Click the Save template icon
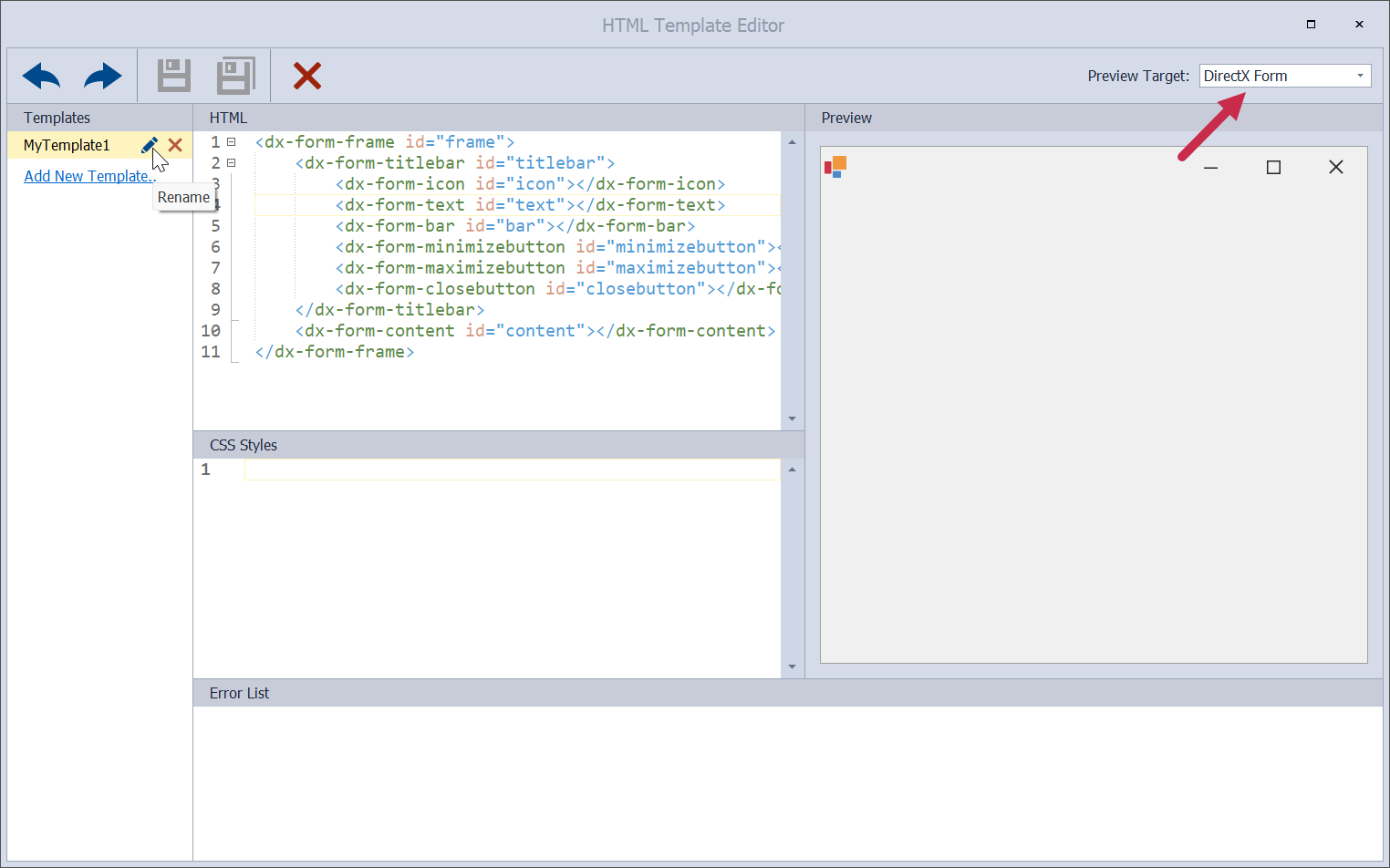Image resolution: width=1390 pixels, height=868 pixels. tap(173, 76)
